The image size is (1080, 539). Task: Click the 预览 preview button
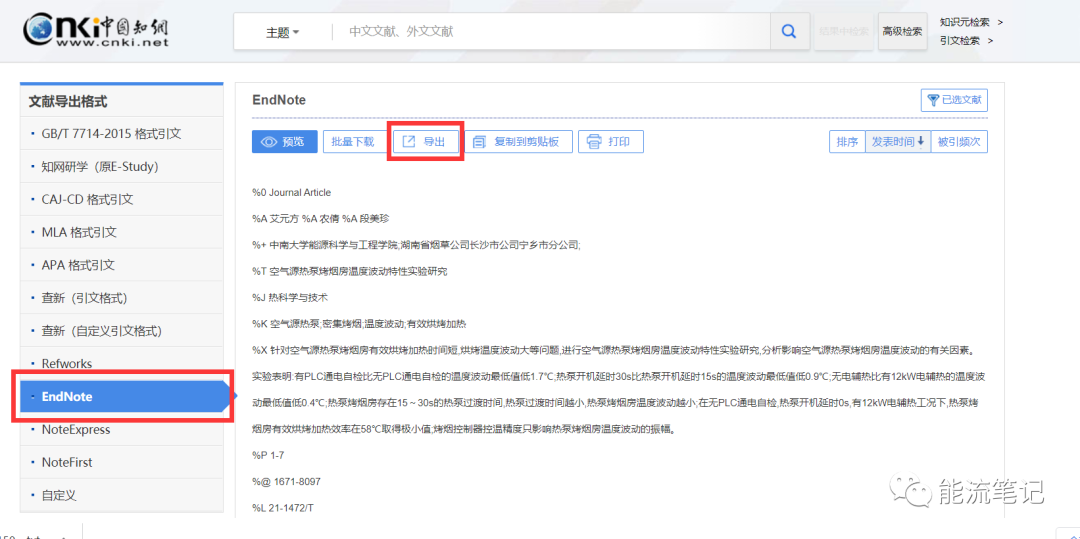pos(284,142)
